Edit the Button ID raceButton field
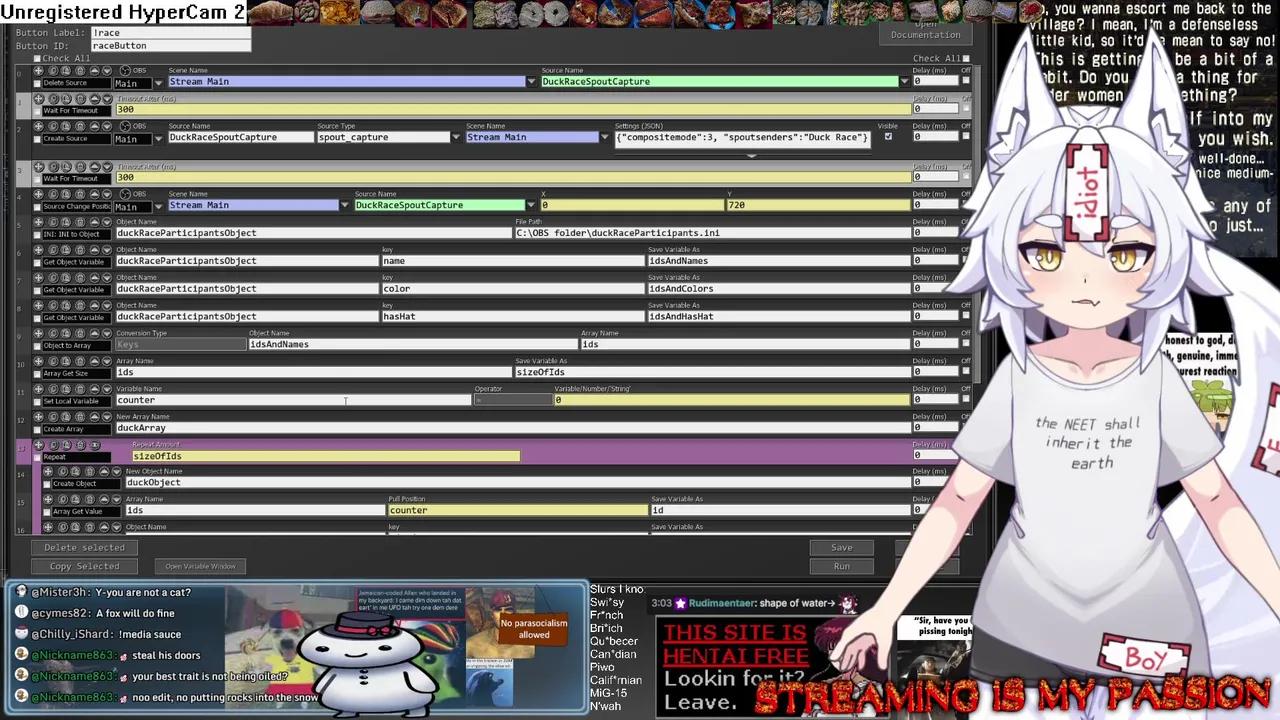 170,45
